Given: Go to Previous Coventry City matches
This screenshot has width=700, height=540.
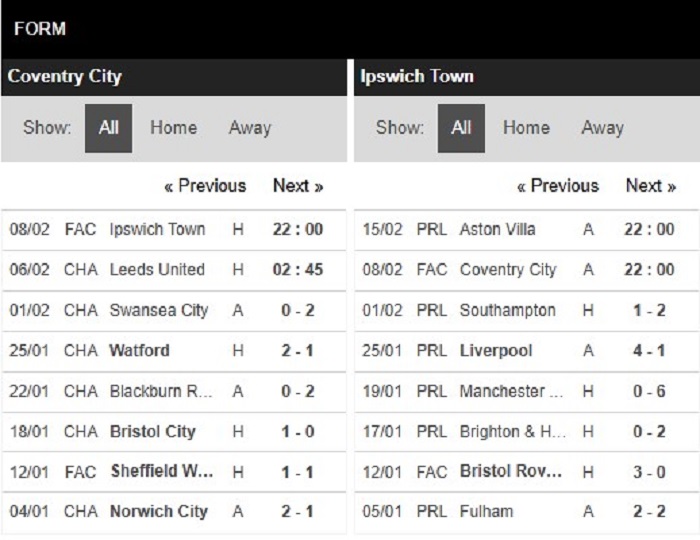Looking at the screenshot, I should (x=205, y=186).
